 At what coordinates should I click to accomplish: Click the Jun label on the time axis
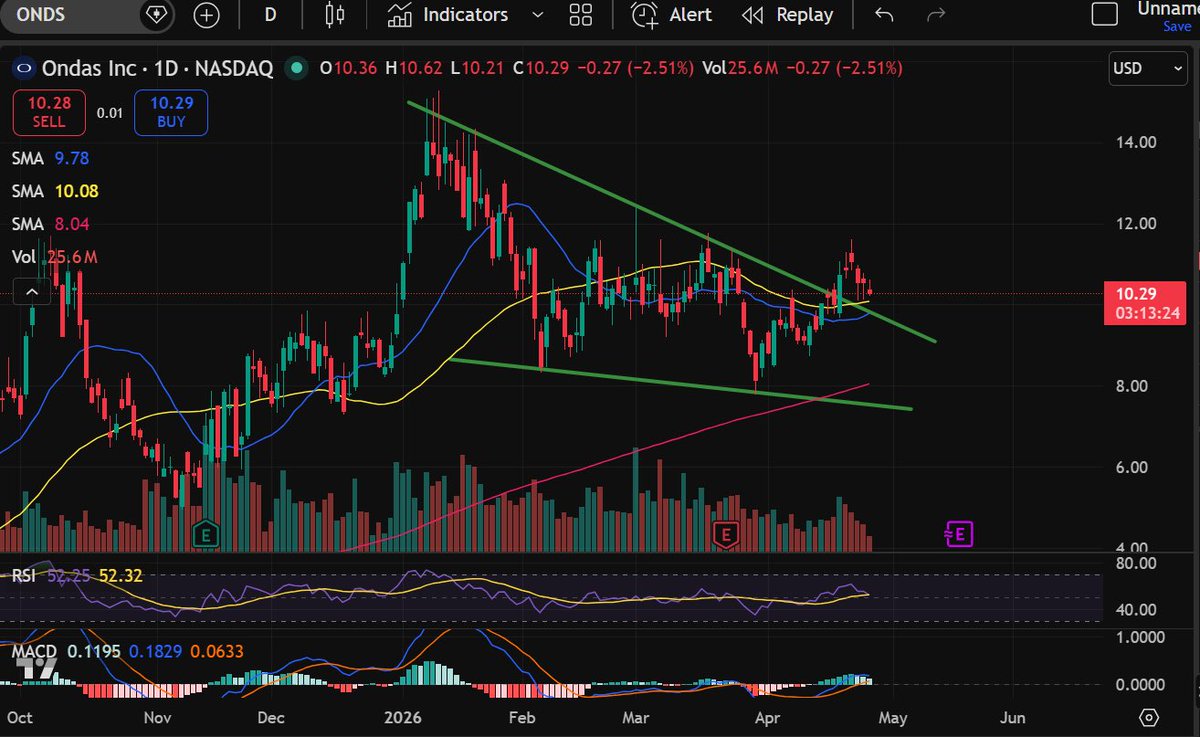1013,718
